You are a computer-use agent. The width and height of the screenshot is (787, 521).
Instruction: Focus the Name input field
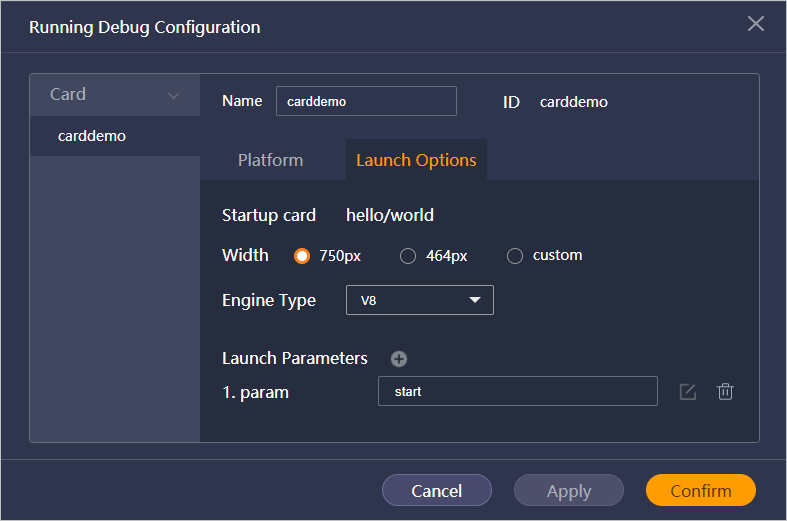click(x=366, y=101)
